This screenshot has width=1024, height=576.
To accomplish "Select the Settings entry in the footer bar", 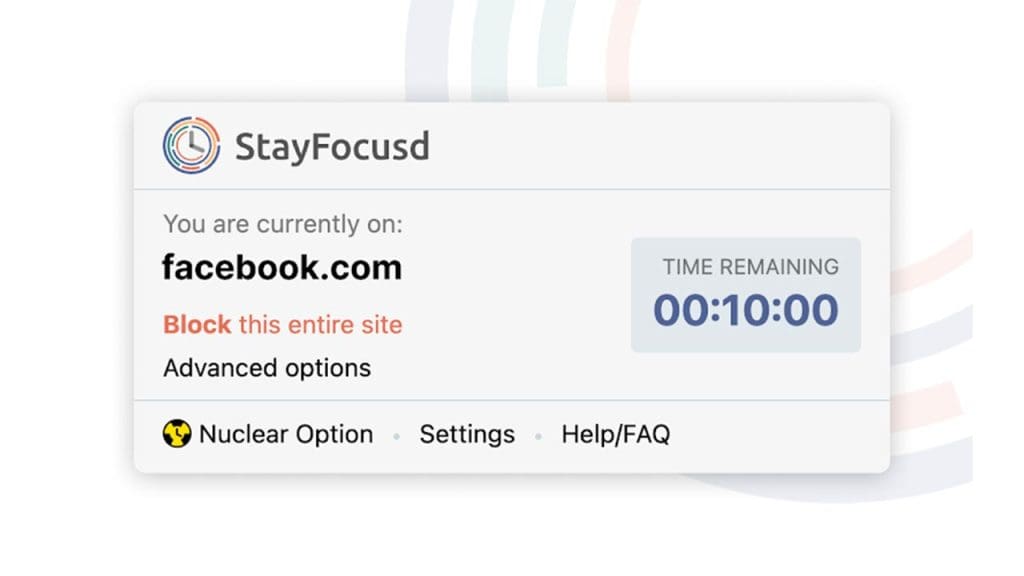I will pos(466,434).
